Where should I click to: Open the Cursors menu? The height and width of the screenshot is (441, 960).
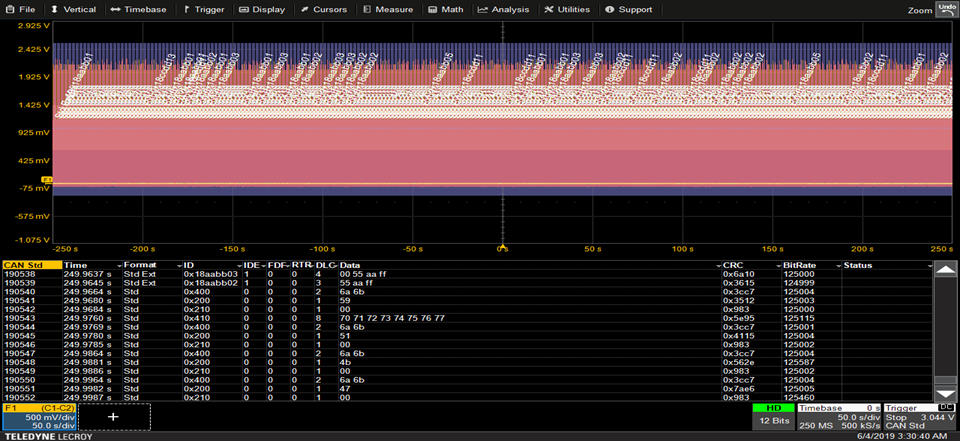[324, 9]
